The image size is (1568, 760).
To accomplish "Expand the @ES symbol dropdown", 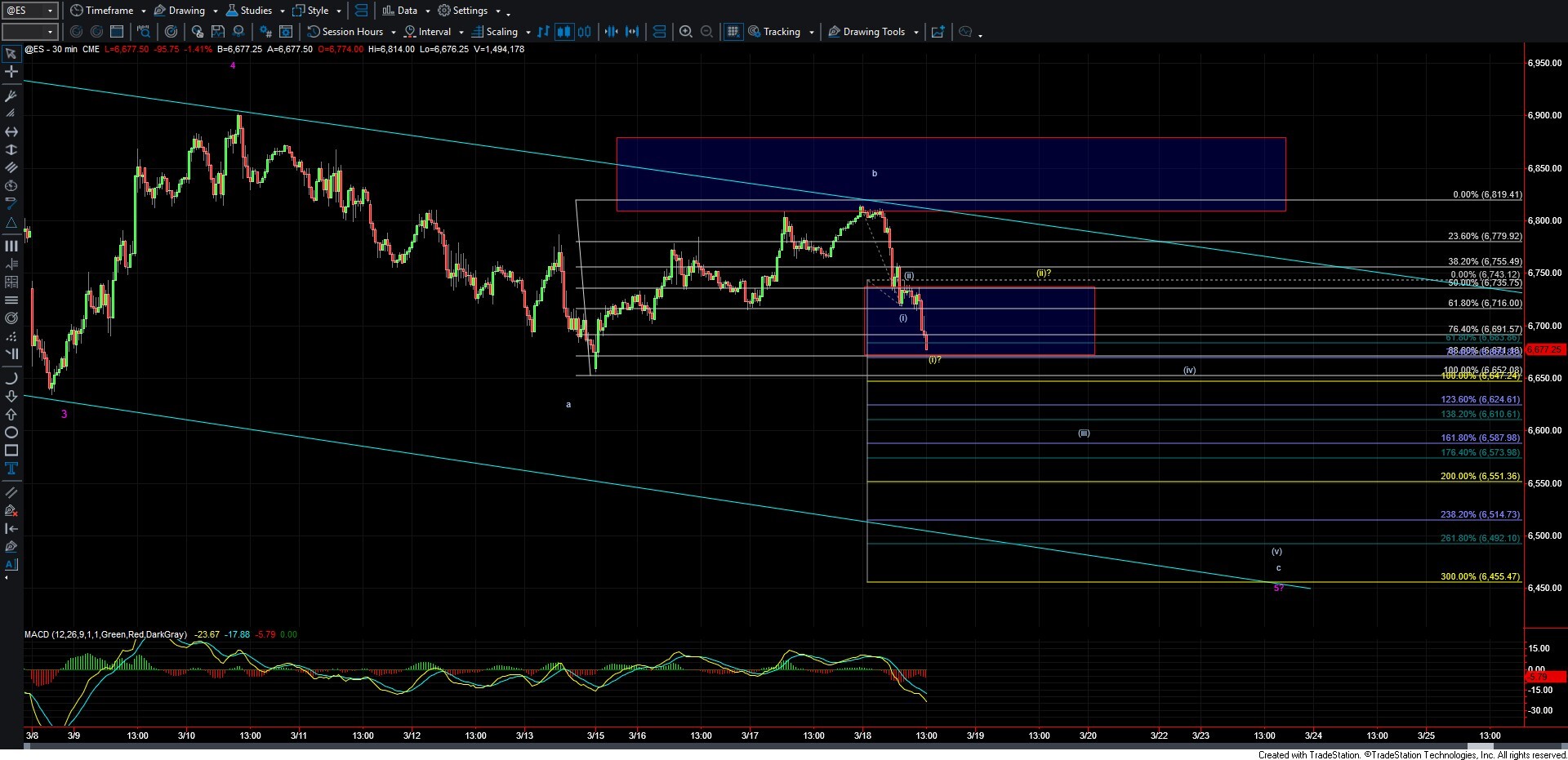I will pyautogui.click(x=50, y=11).
